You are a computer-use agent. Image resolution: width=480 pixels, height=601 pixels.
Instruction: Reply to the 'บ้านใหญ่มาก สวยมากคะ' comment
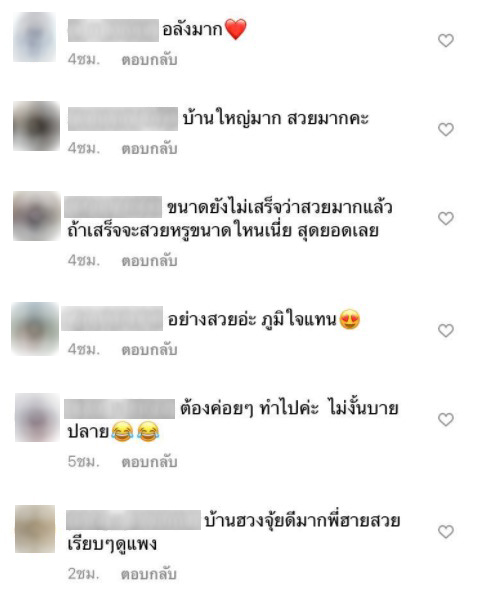149,149
